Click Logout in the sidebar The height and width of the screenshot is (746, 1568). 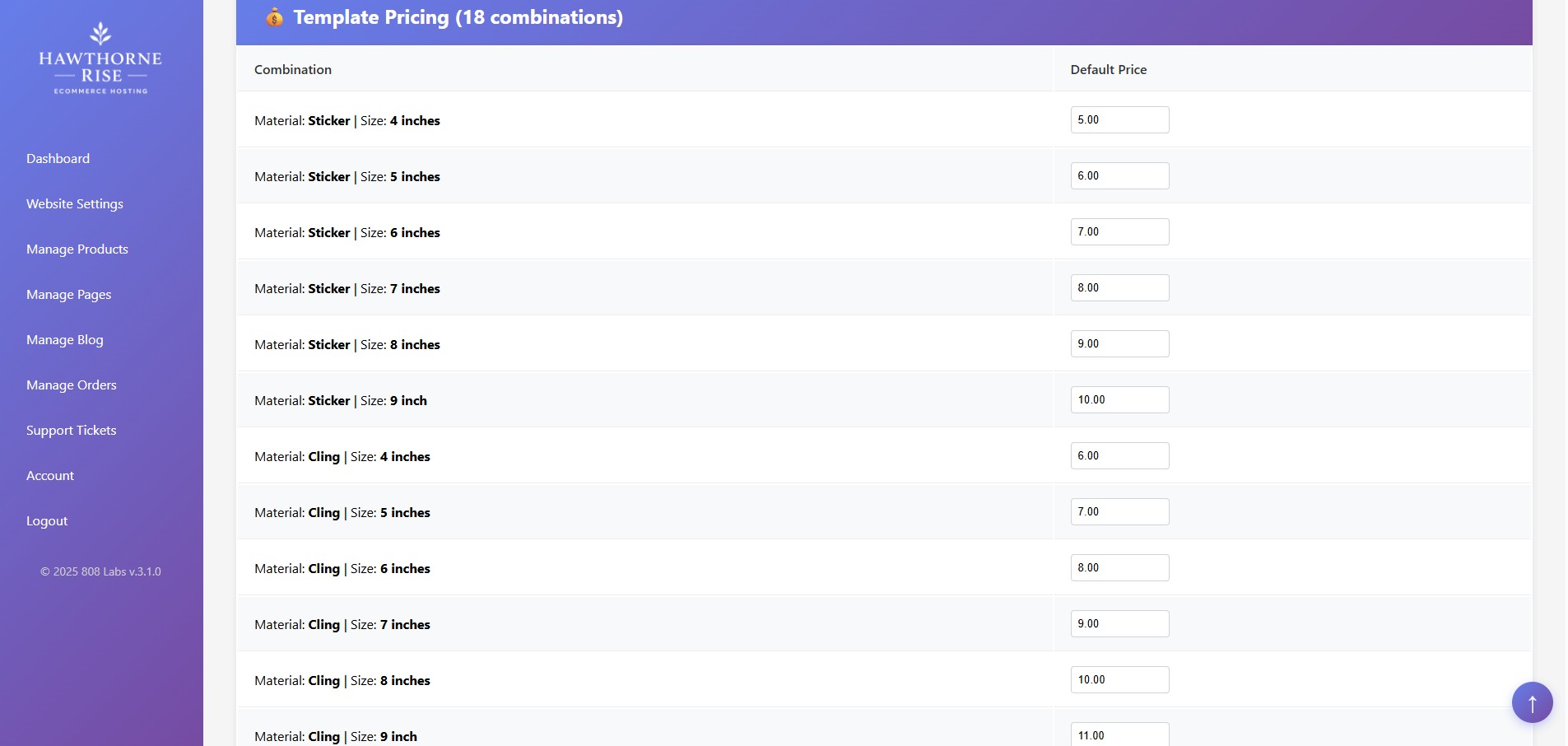[46, 520]
